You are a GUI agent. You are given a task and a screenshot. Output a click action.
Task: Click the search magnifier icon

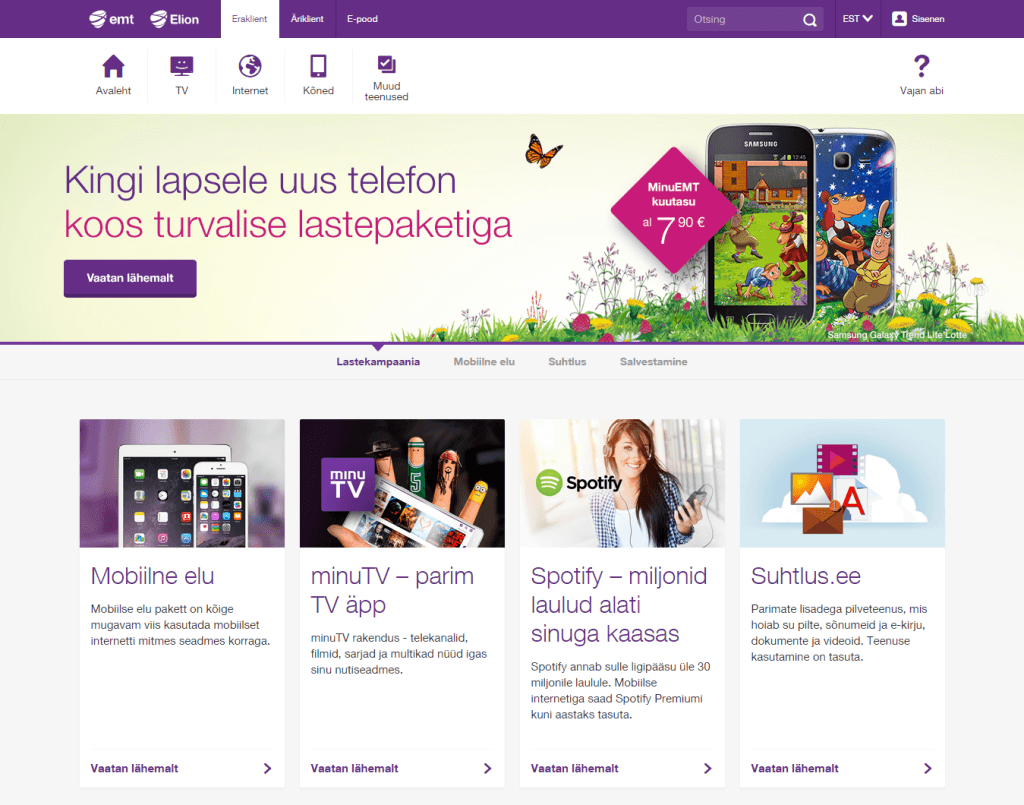tap(810, 20)
